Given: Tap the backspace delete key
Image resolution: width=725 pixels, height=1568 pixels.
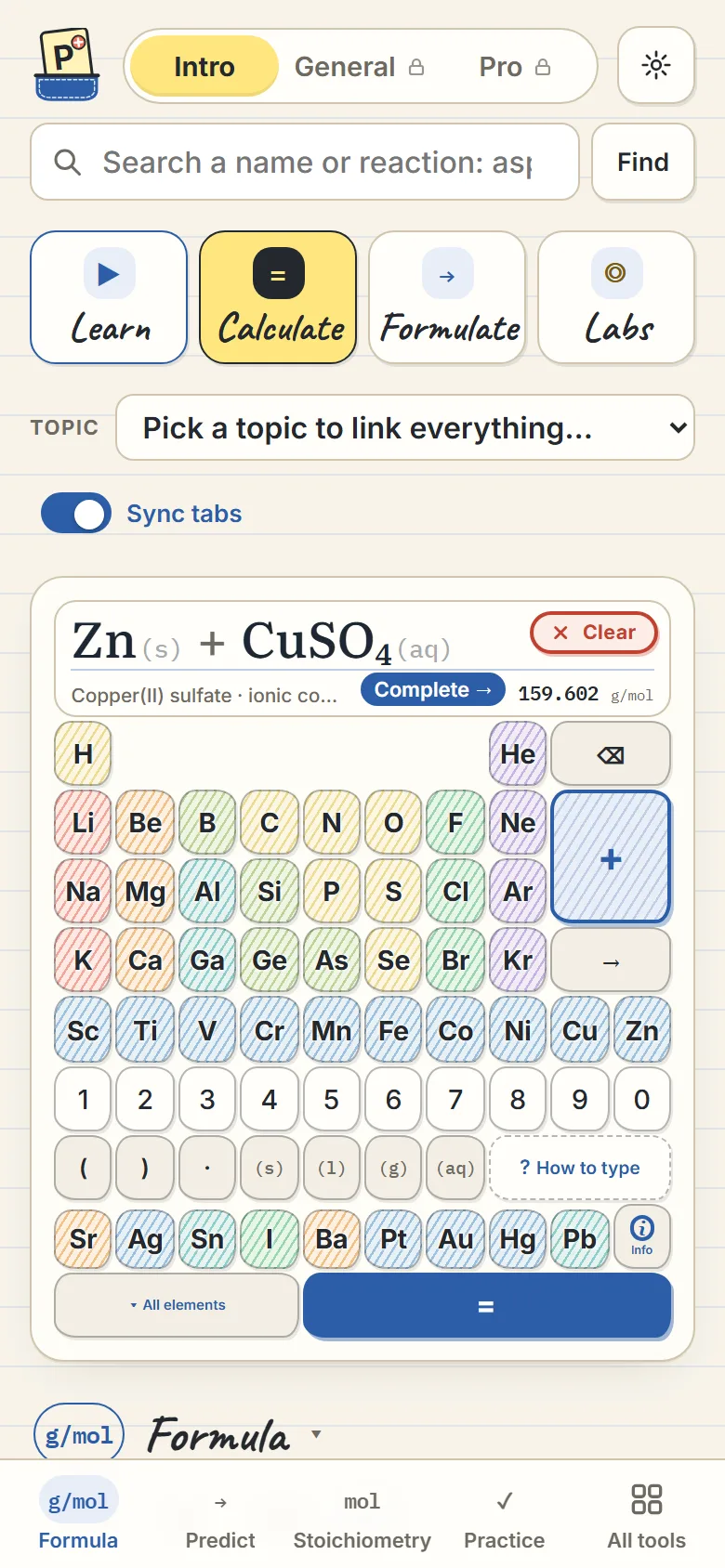Looking at the screenshot, I should coord(611,754).
